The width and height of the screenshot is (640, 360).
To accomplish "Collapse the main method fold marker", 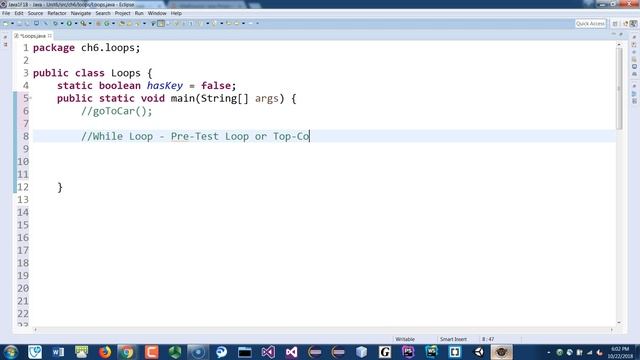I will tap(31, 98).
